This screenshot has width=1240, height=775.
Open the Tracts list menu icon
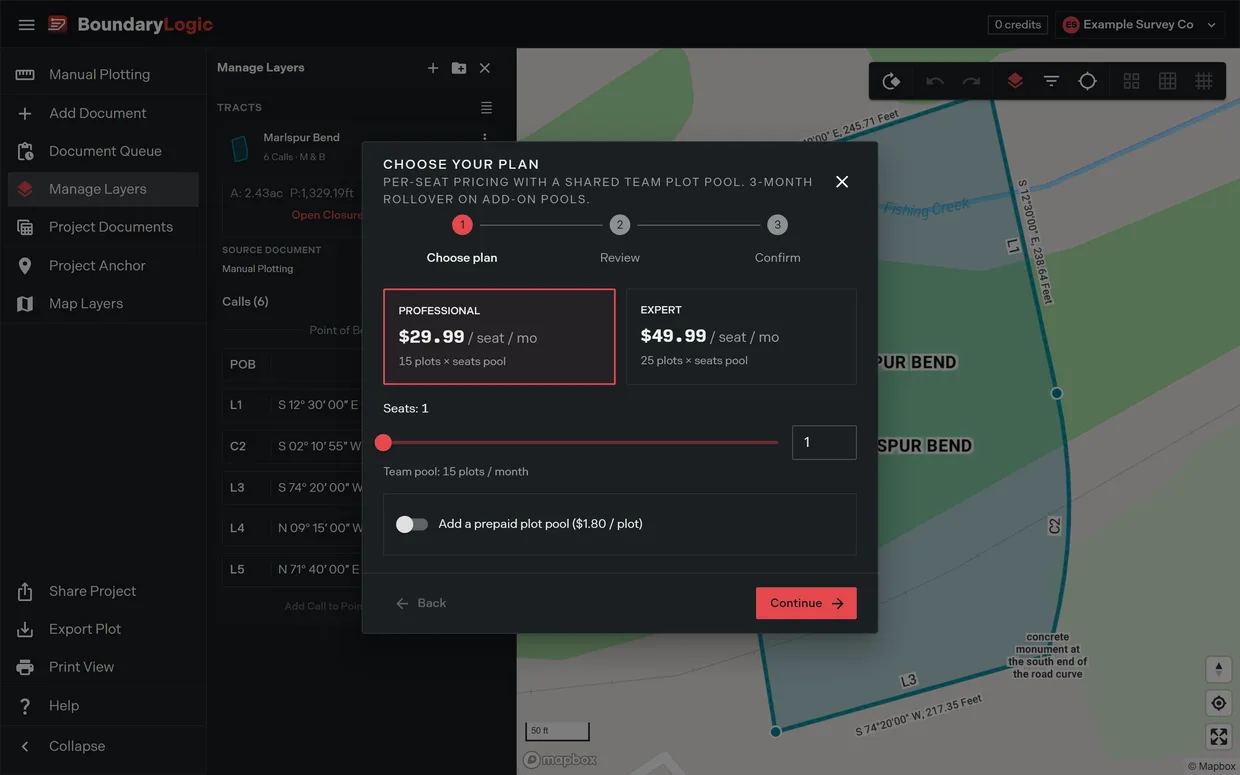pyautogui.click(x=486, y=107)
